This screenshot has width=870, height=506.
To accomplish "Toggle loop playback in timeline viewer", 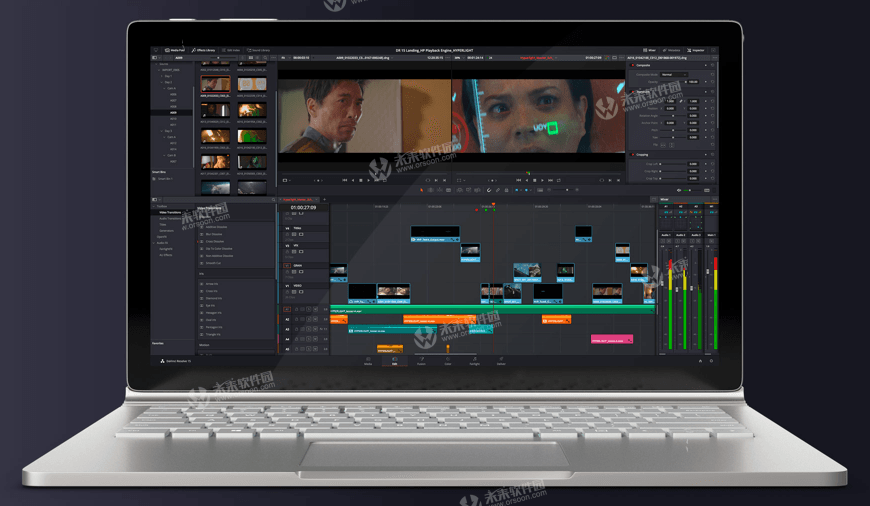I will (559, 180).
